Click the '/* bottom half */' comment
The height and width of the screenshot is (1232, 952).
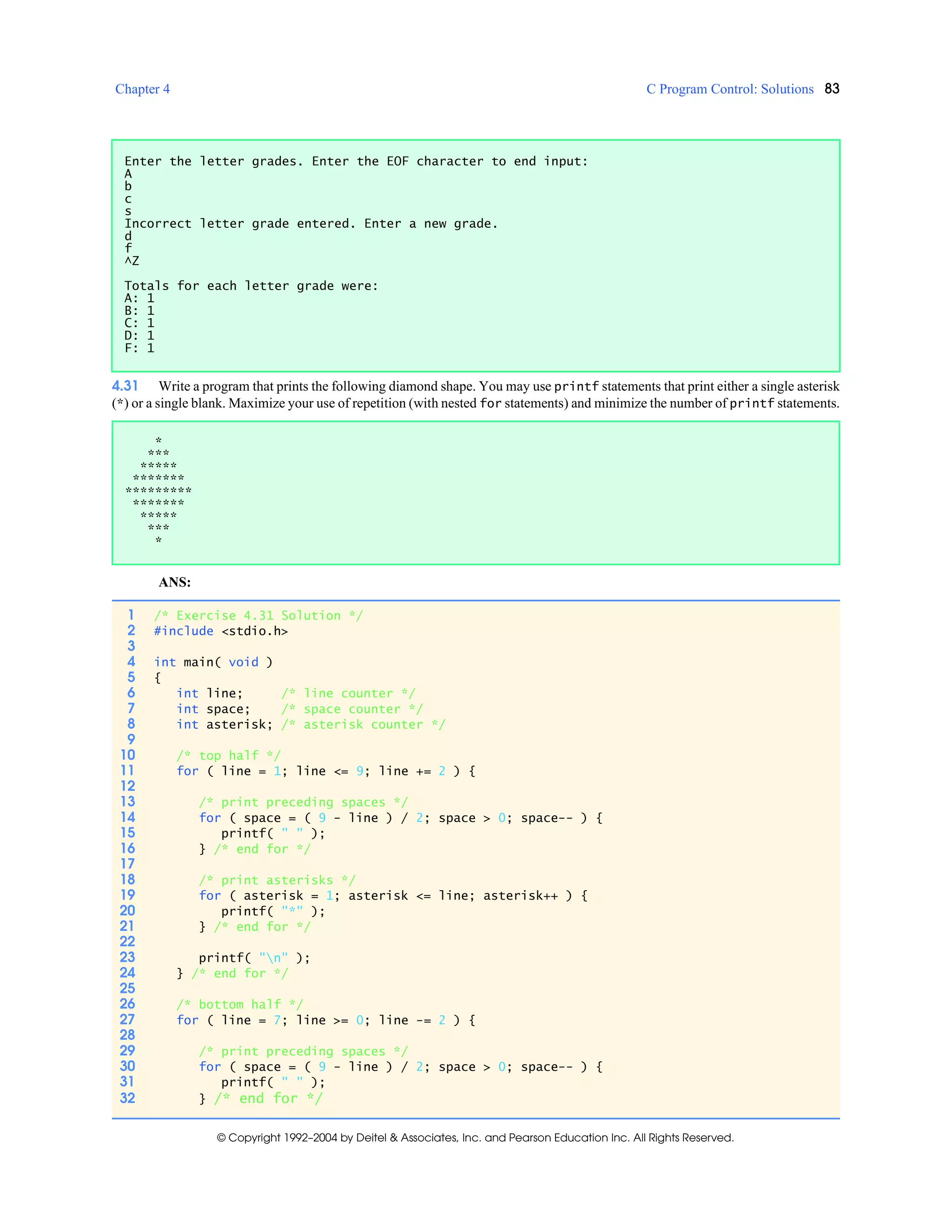[x=240, y=1004]
